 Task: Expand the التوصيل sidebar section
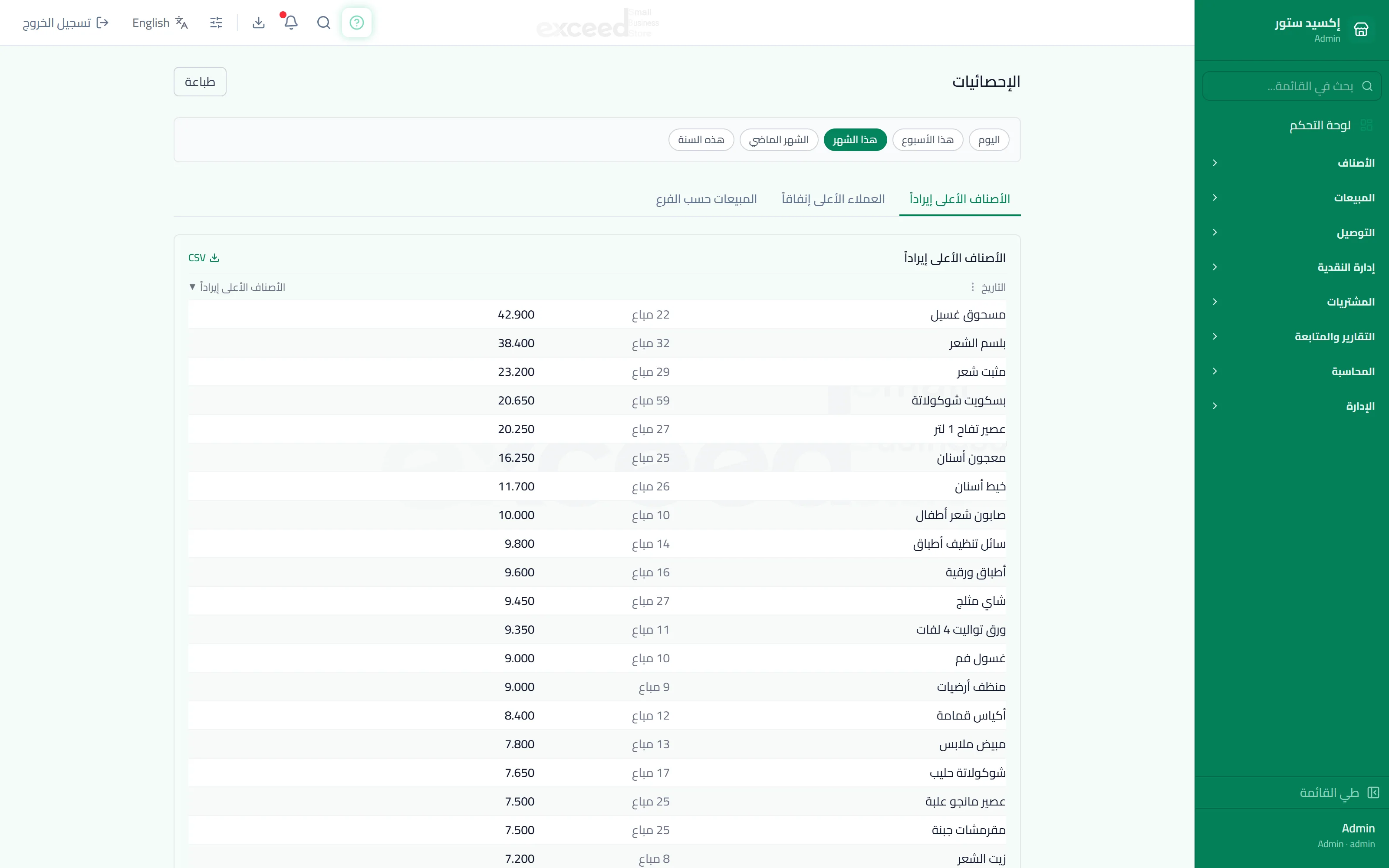click(1291, 233)
